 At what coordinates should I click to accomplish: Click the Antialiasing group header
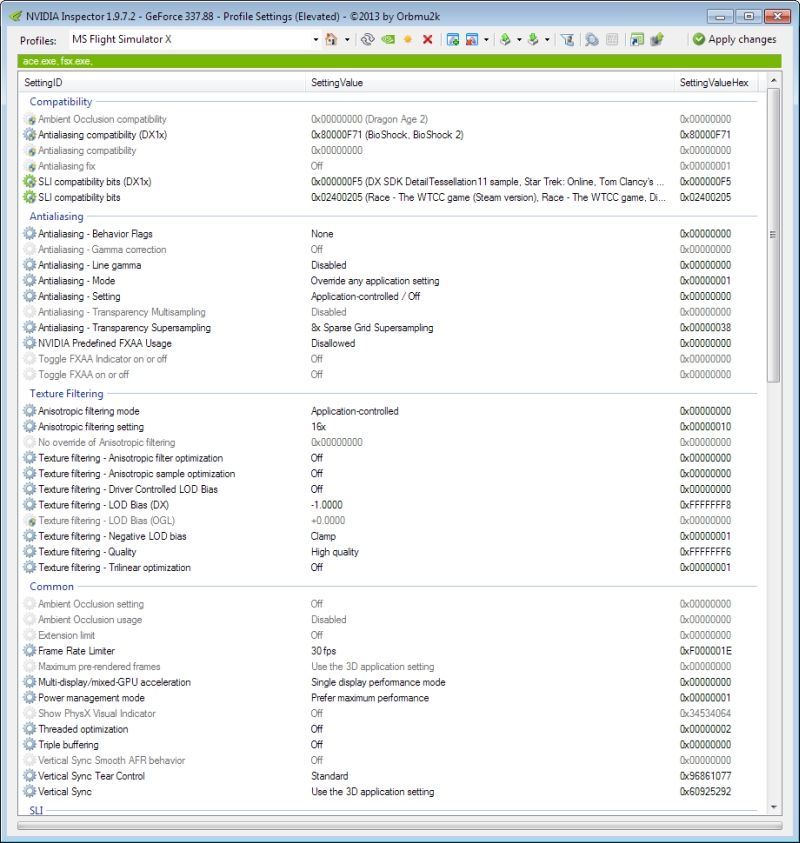(56, 216)
